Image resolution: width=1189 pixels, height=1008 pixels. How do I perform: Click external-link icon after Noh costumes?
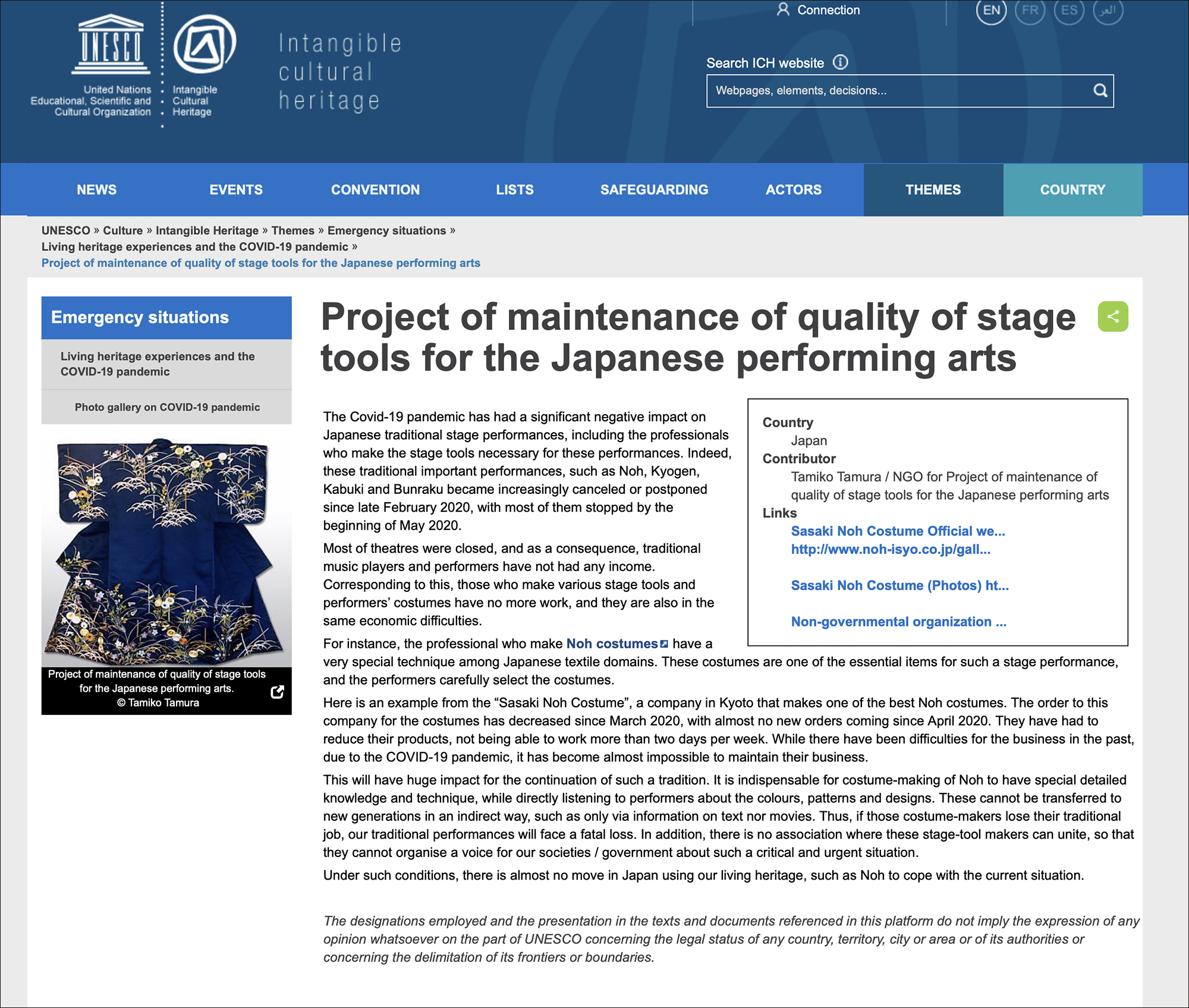click(x=665, y=644)
